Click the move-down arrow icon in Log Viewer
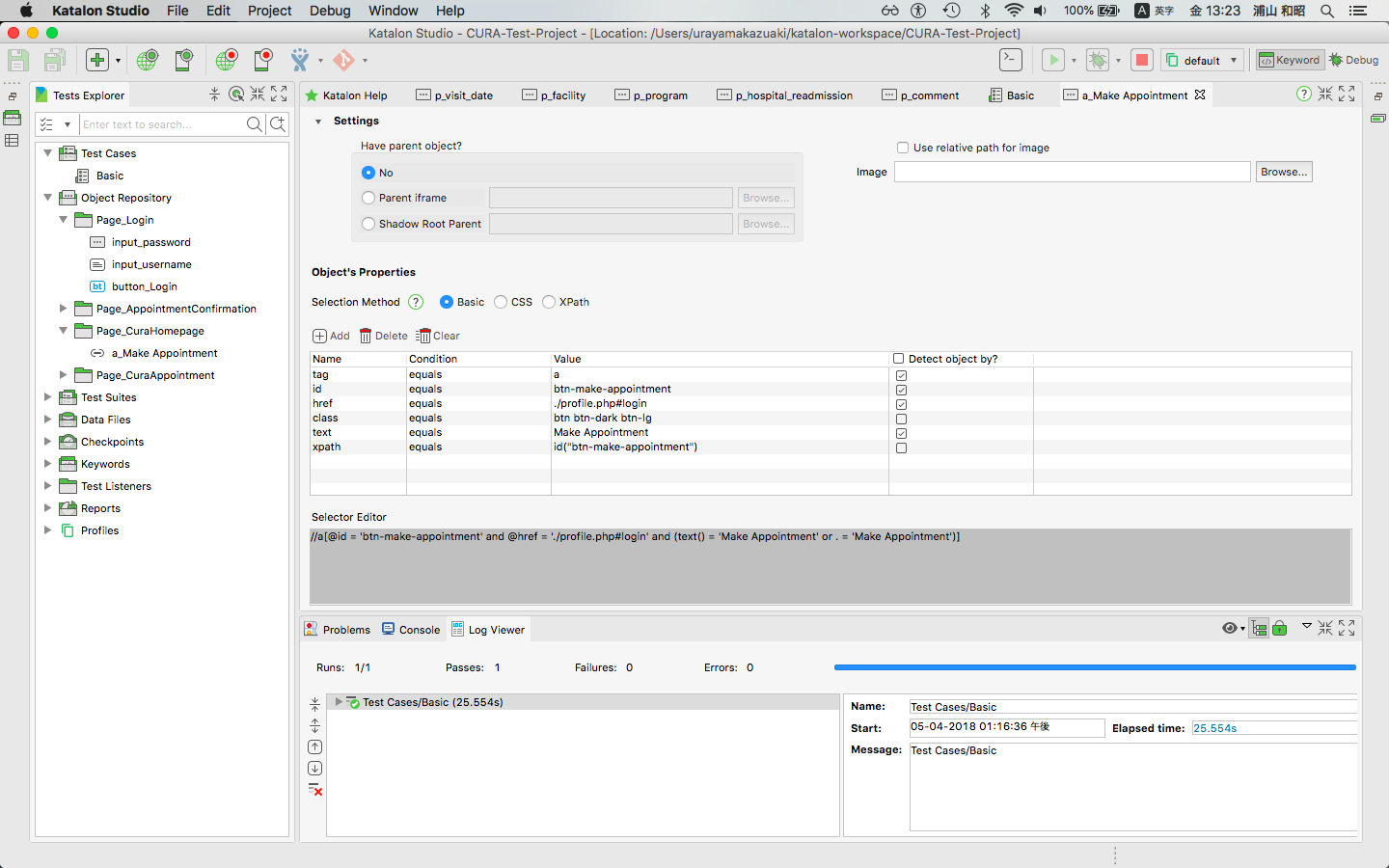Viewport: 1389px width, 868px height. point(314,769)
